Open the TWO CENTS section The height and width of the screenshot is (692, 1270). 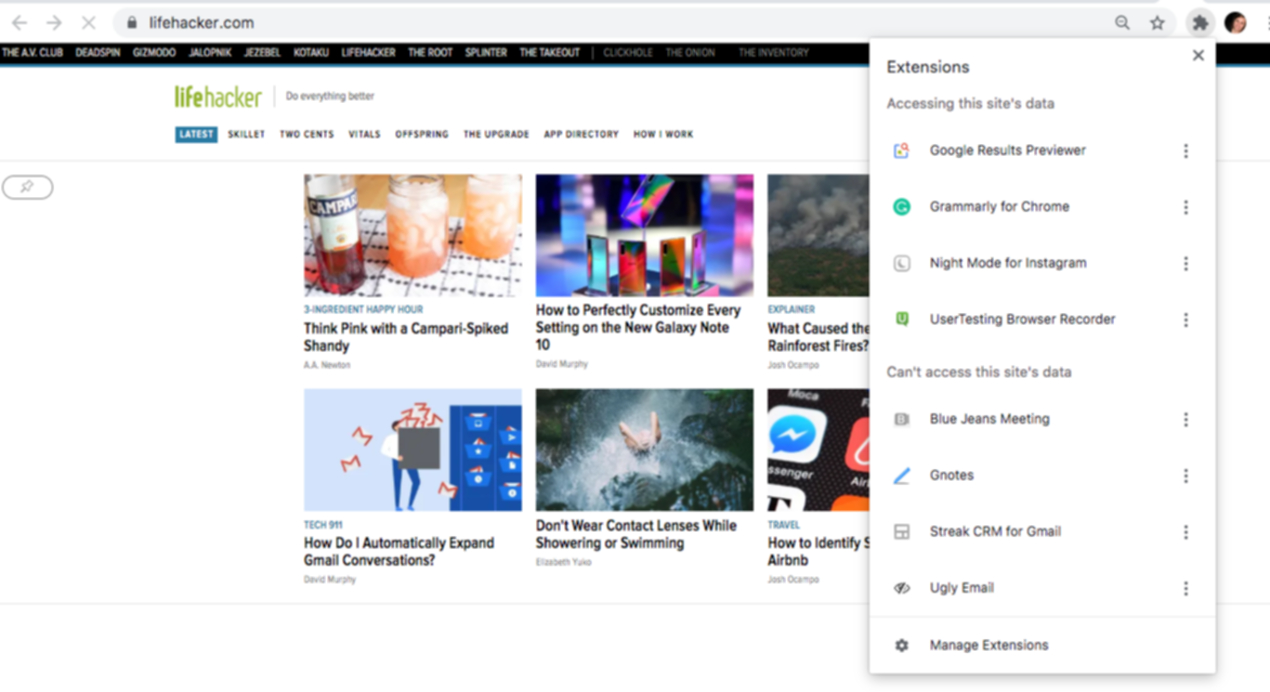tap(306, 134)
